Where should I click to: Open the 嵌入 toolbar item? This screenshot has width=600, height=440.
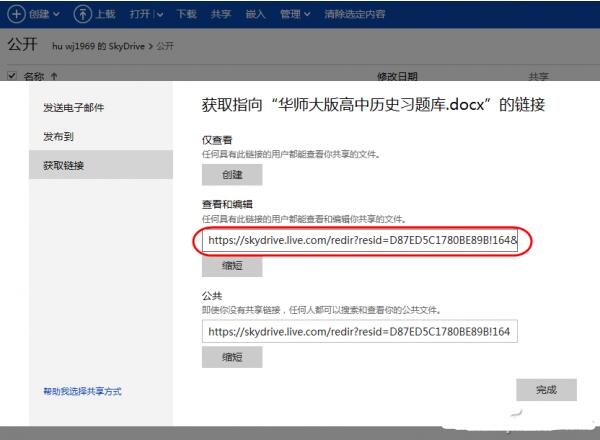[255, 15]
